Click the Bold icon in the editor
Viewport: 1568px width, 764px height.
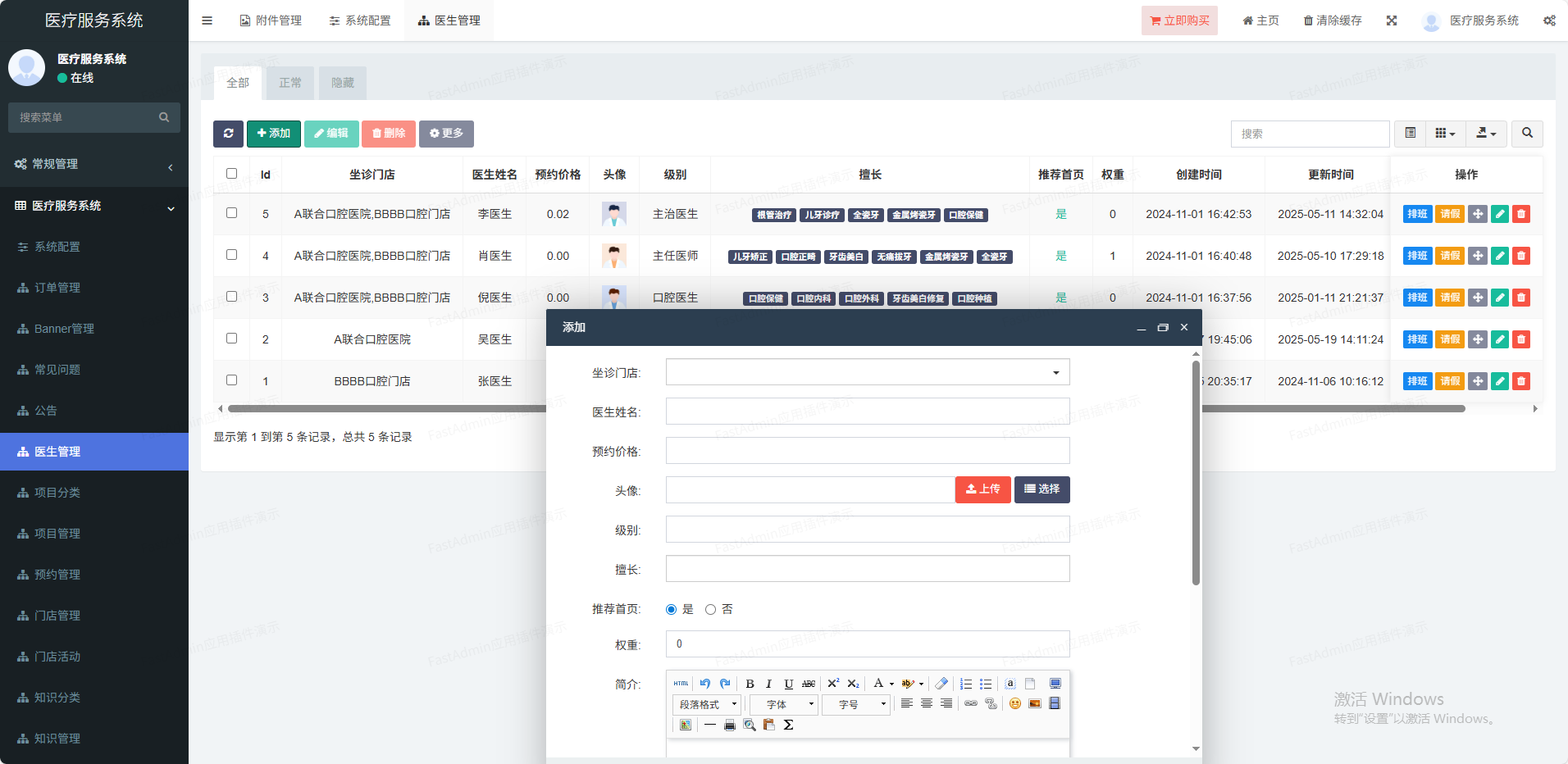click(750, 684)
